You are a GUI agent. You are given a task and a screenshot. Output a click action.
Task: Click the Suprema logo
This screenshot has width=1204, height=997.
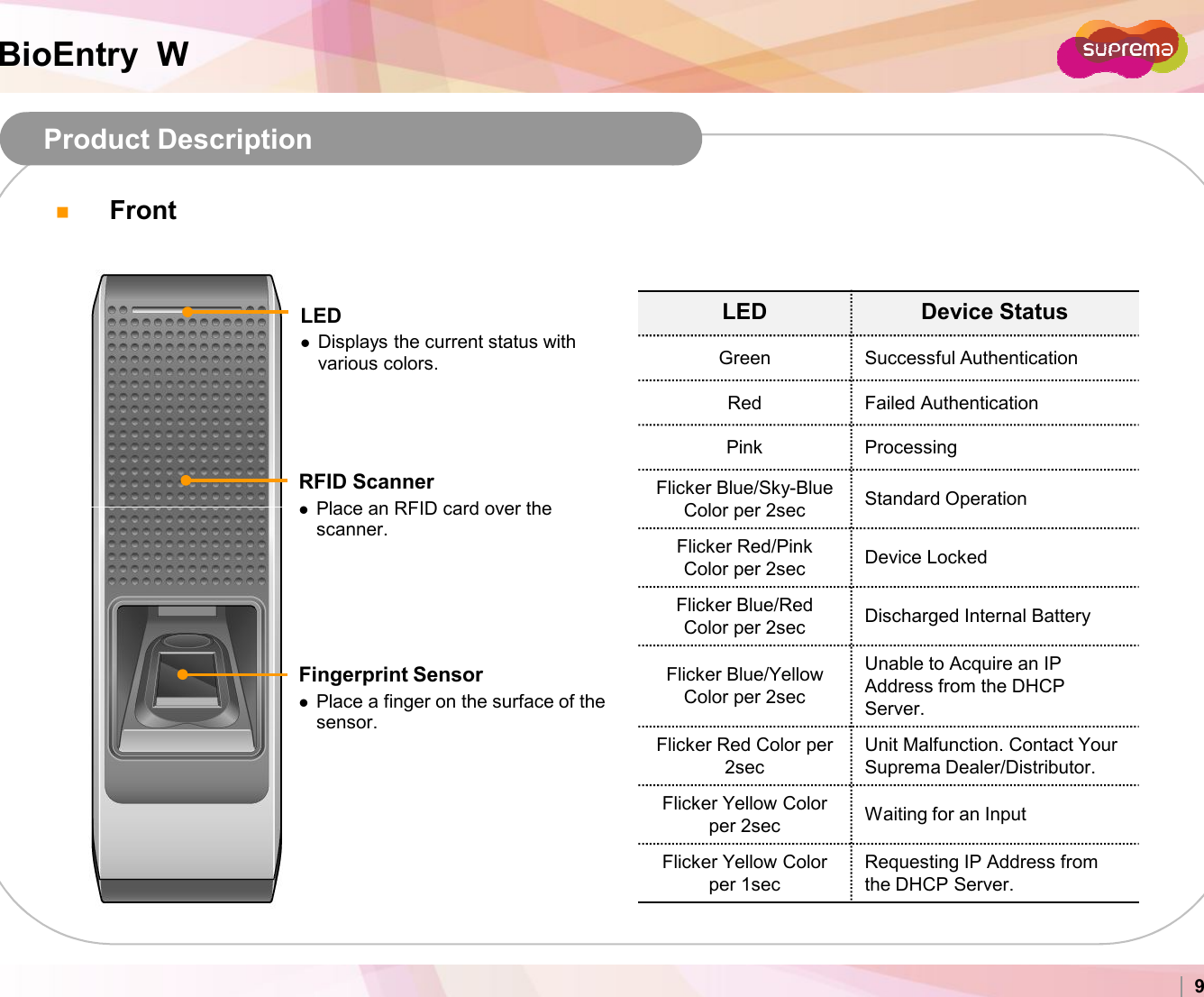(1123, 49)
